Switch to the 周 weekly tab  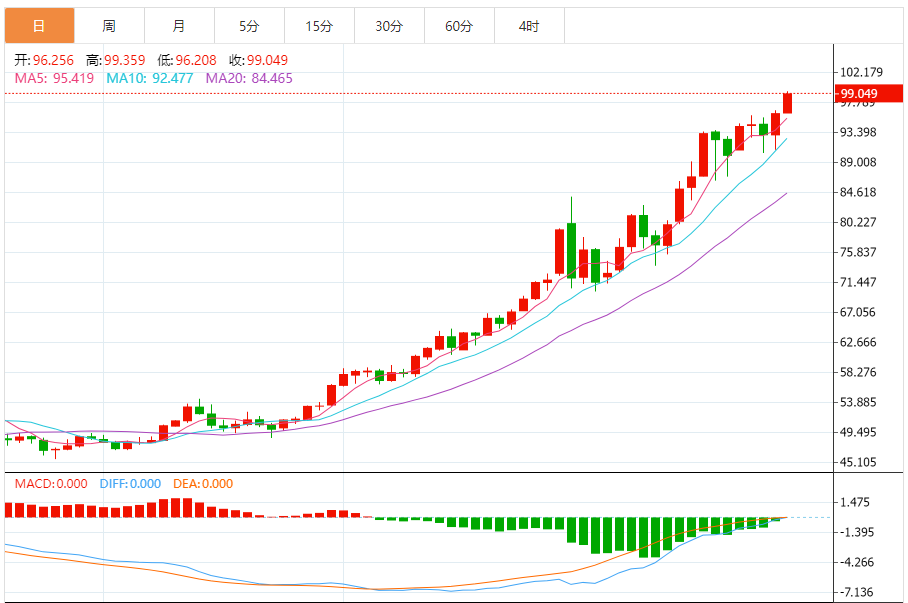108,26
